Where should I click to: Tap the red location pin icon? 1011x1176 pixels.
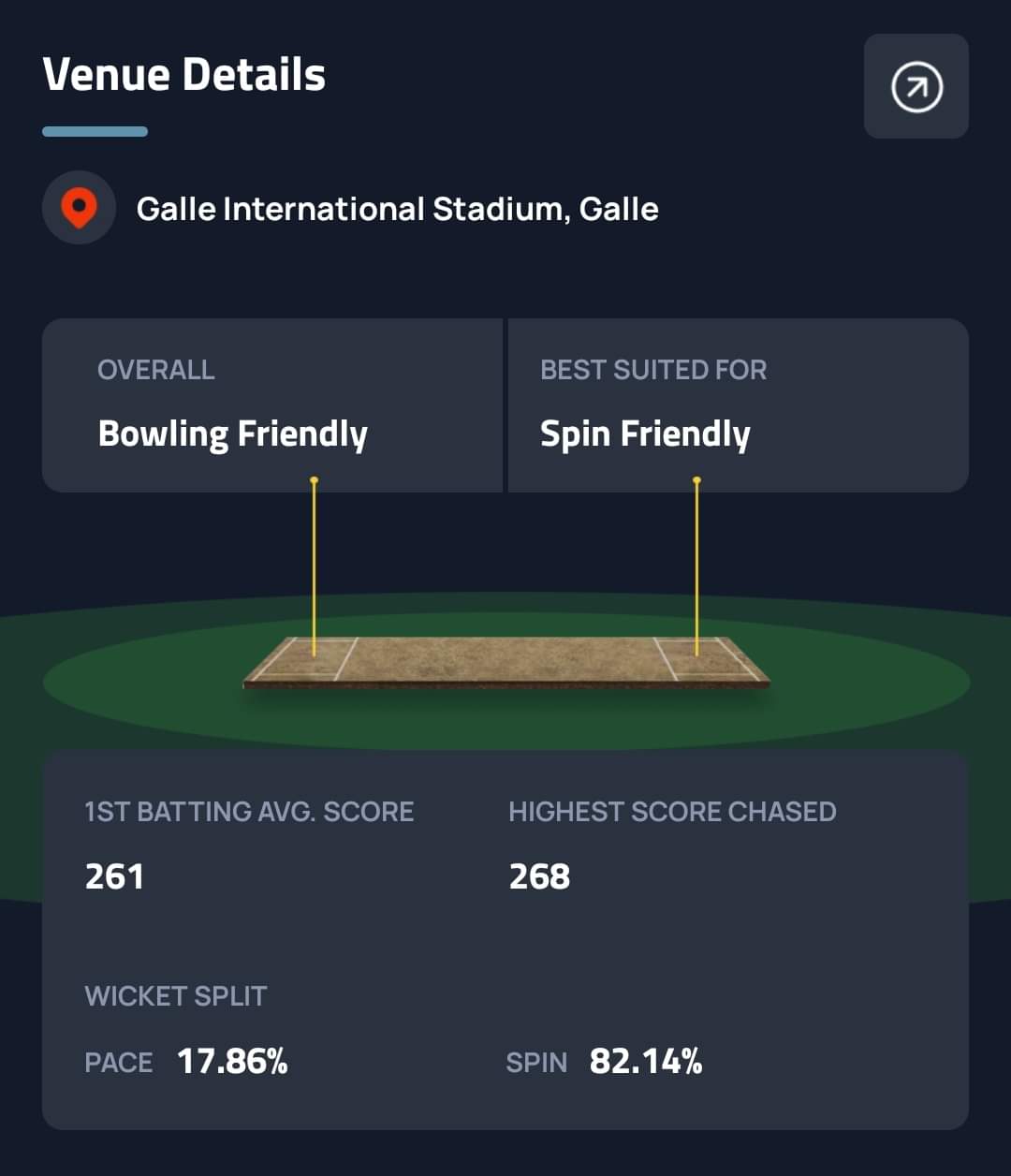pos(79,208)
